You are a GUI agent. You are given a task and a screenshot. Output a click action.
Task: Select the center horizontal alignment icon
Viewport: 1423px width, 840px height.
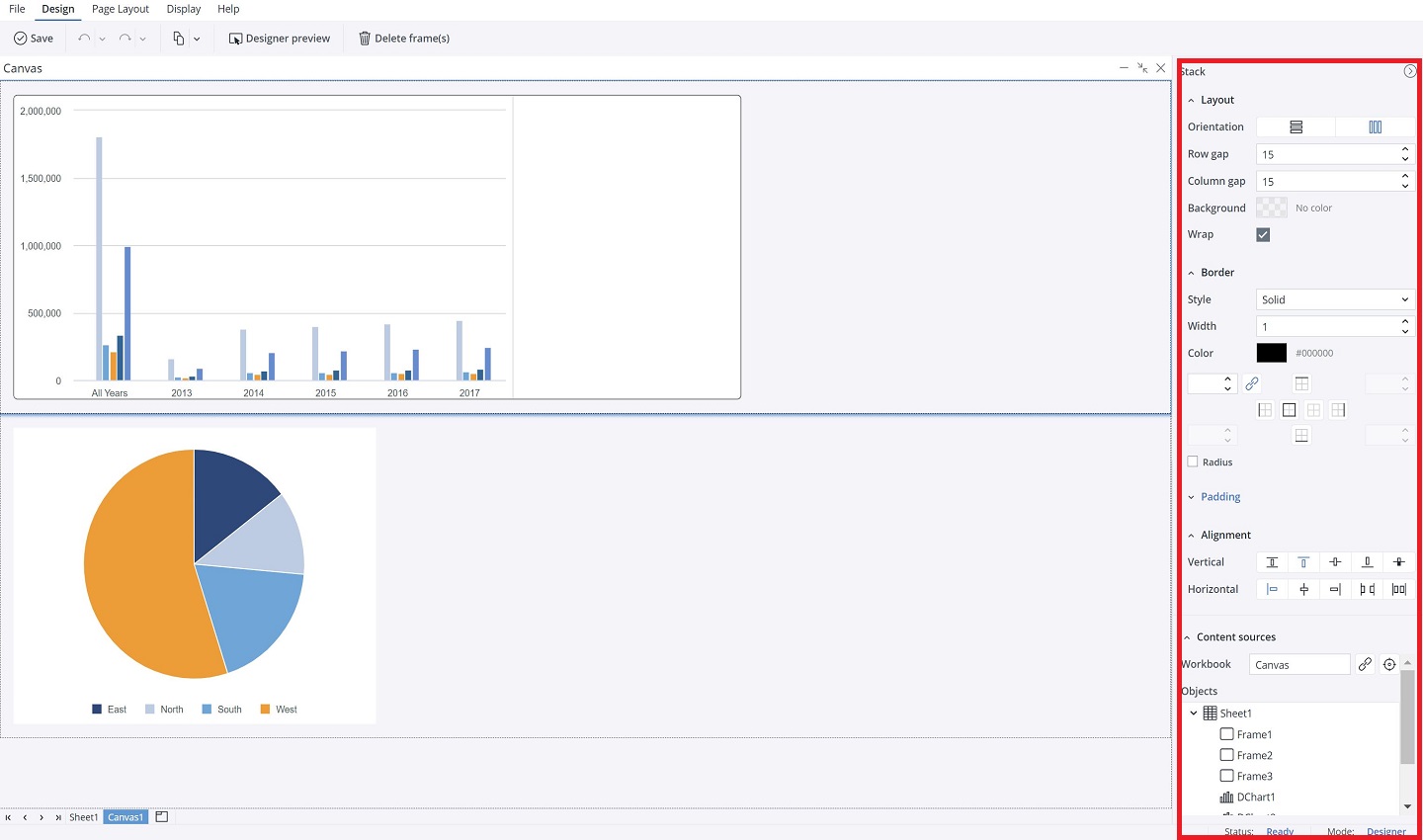click(x=1303, y=588)
